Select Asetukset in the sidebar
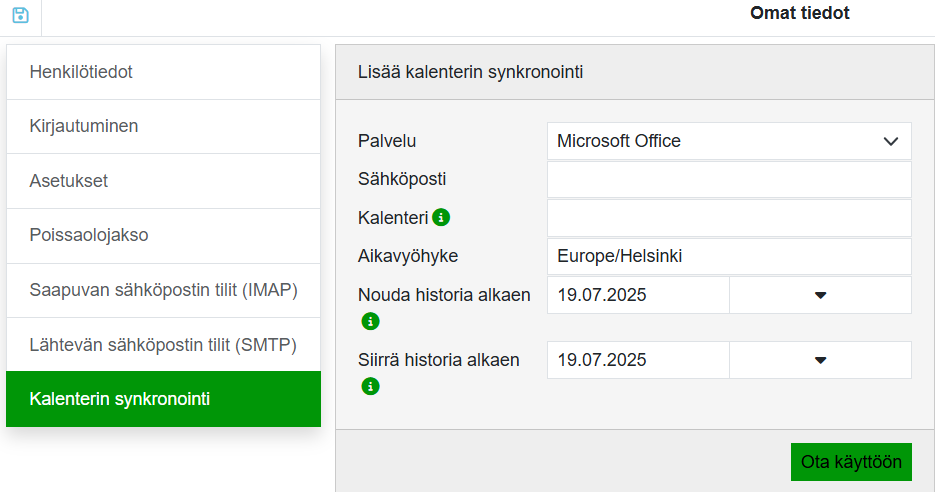 163,181
